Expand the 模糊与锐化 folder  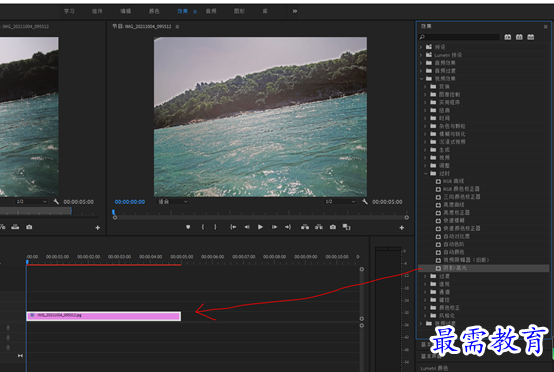click(425, 134)
